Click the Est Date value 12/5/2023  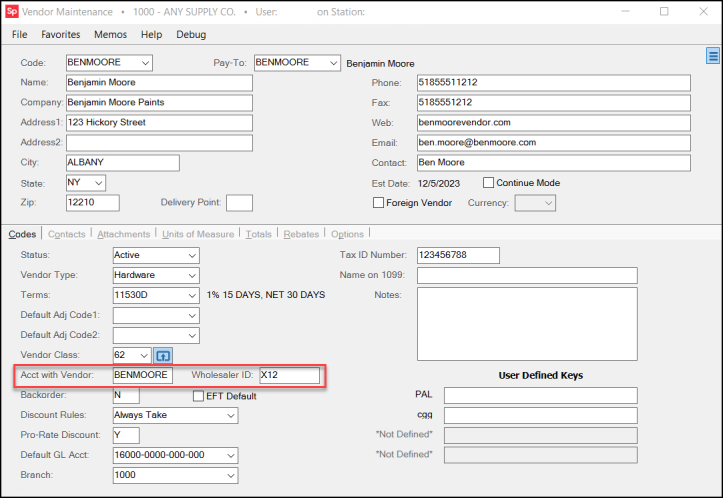pos(439,184)
